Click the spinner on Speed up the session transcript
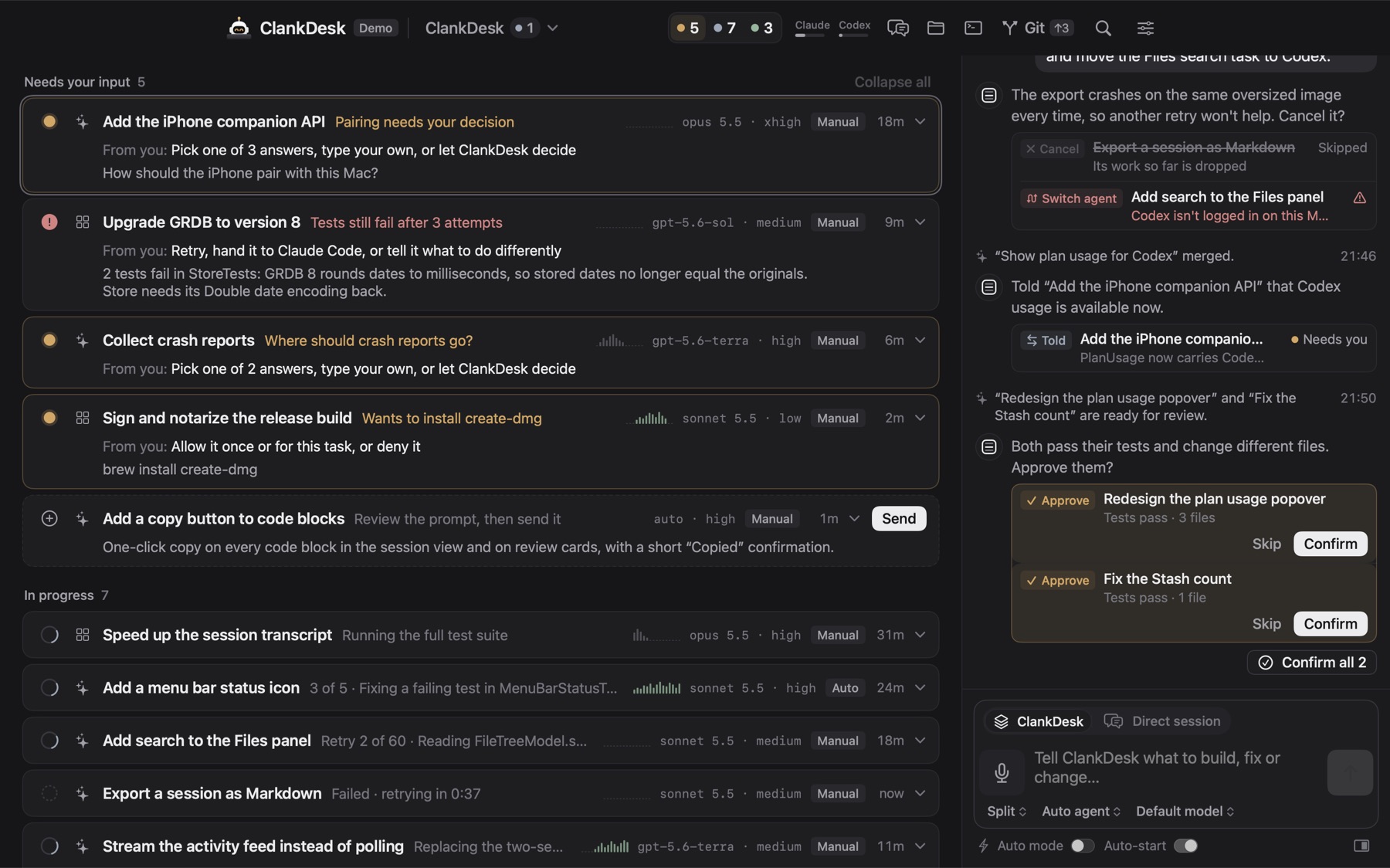 point(49,635)
